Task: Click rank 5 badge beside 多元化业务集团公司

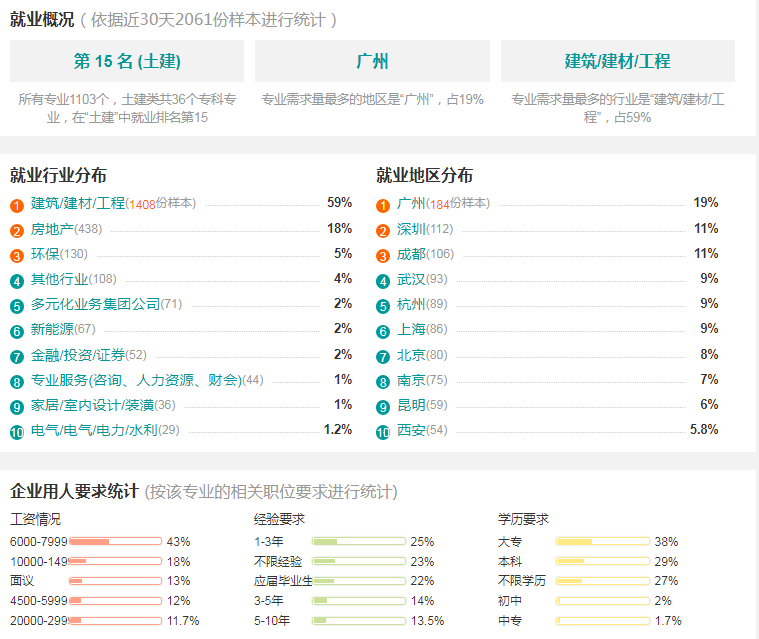Action: coord(17,306)
